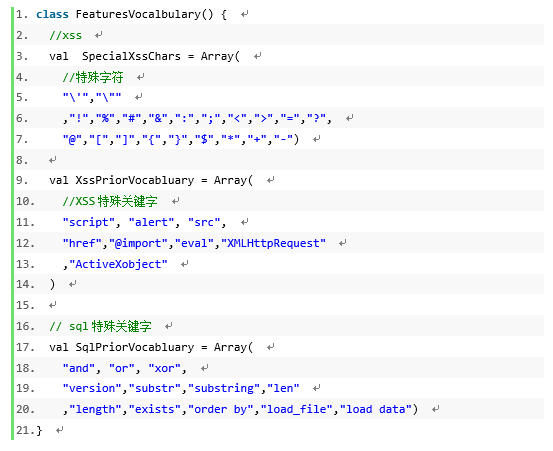Screen dimensions: 553x451
Task: Click the // sql 特殊关键字 comment
Action: click(x=101, y=326)
